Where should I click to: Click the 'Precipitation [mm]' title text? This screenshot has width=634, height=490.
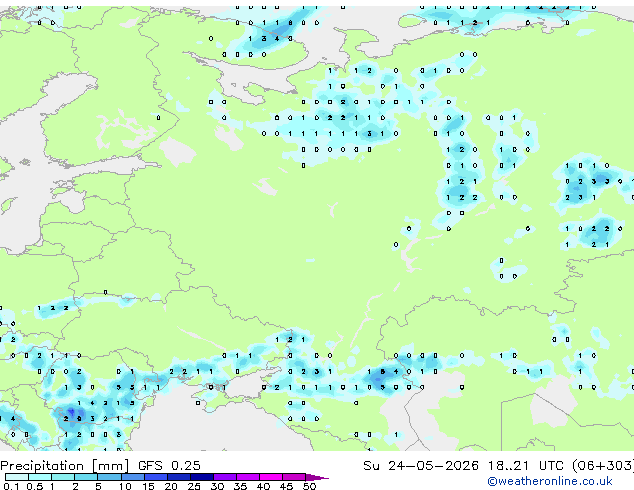64,466
